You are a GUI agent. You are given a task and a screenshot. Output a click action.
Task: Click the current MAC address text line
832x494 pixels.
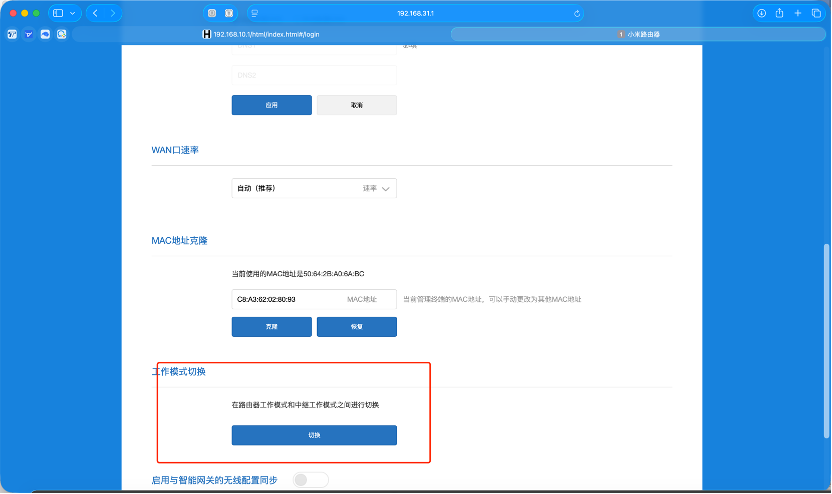298,274
